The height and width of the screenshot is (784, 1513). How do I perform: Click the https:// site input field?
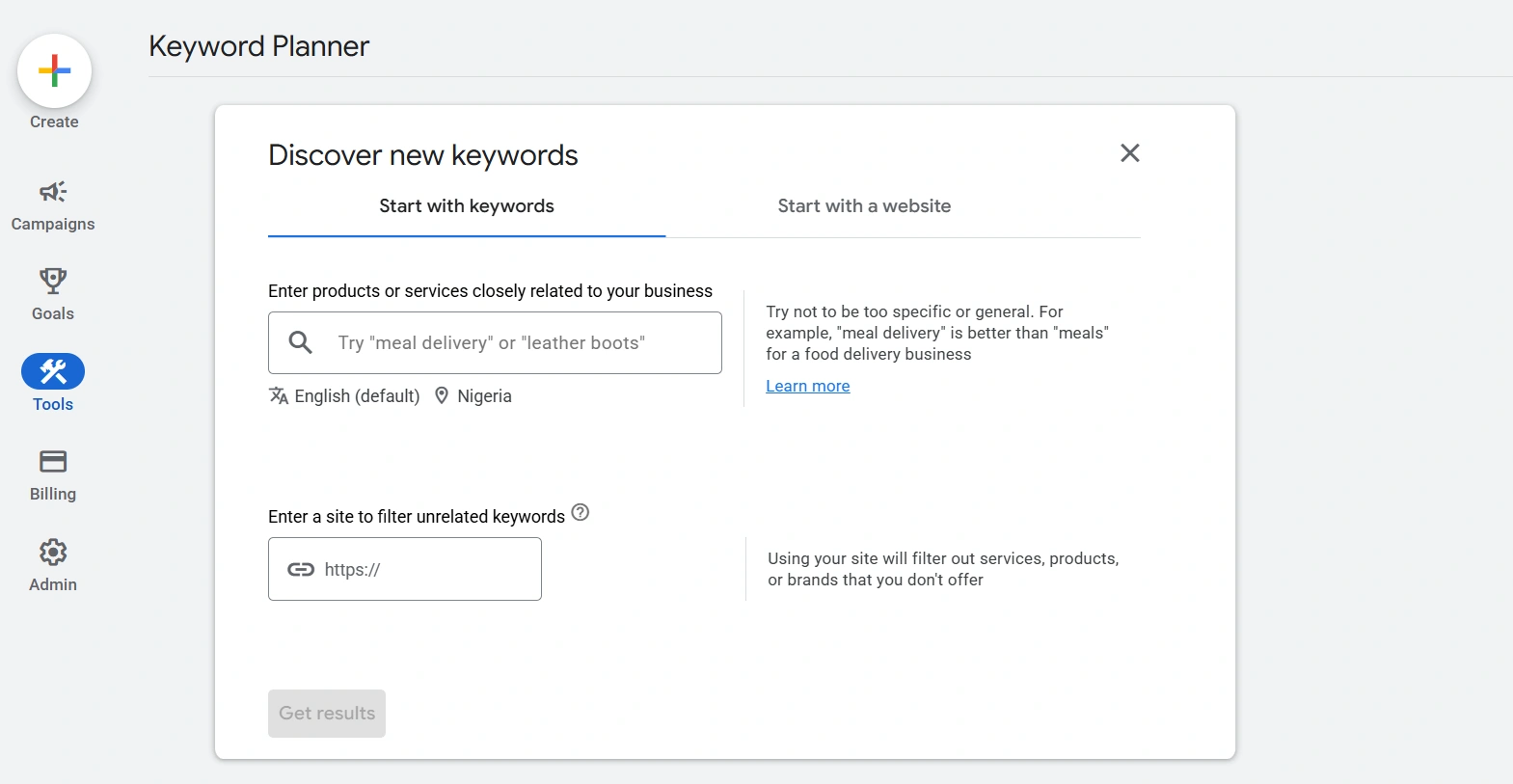[x=405, y=569]
